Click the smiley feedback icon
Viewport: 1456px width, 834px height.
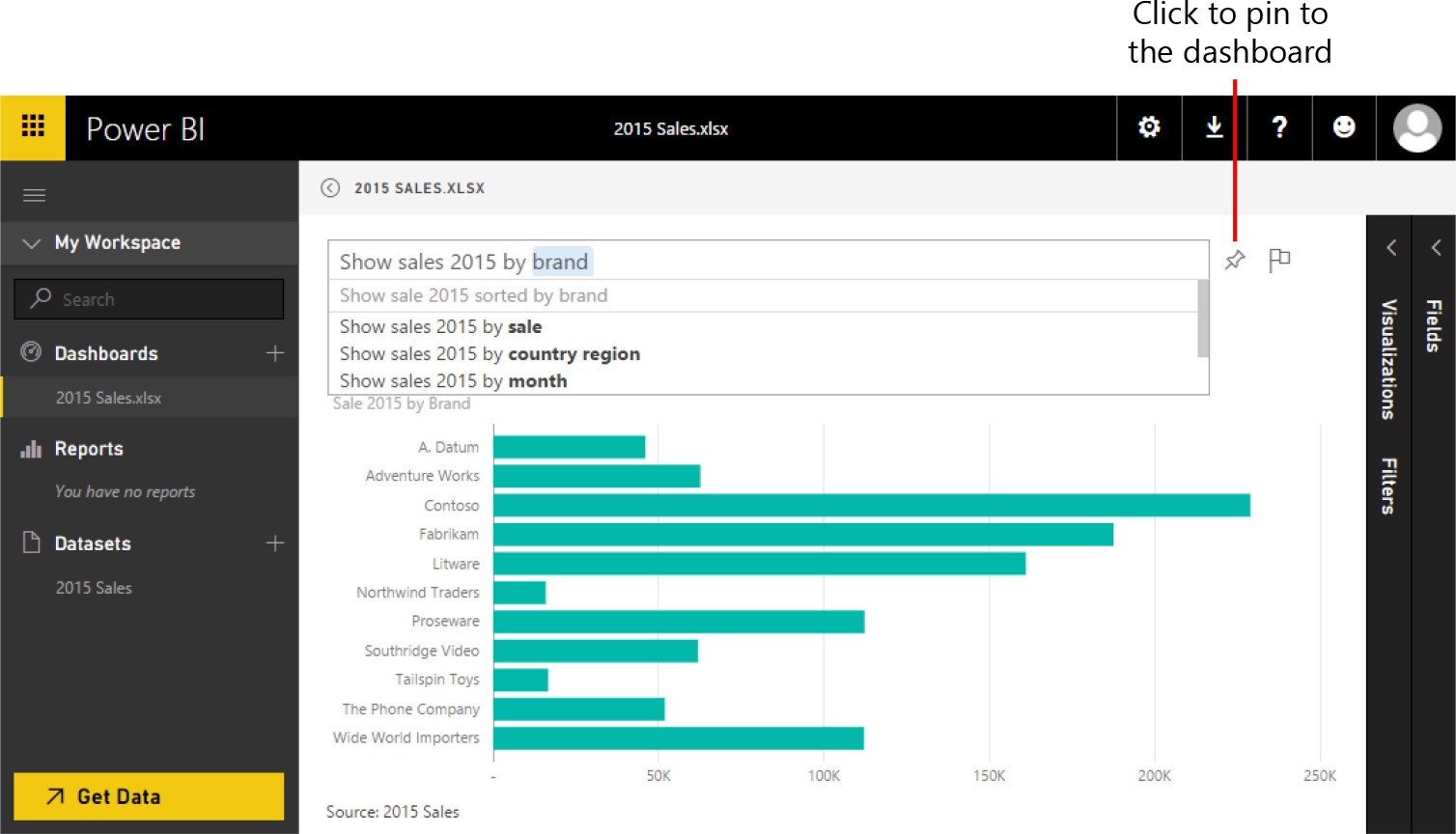click(x=1344, y=126)
